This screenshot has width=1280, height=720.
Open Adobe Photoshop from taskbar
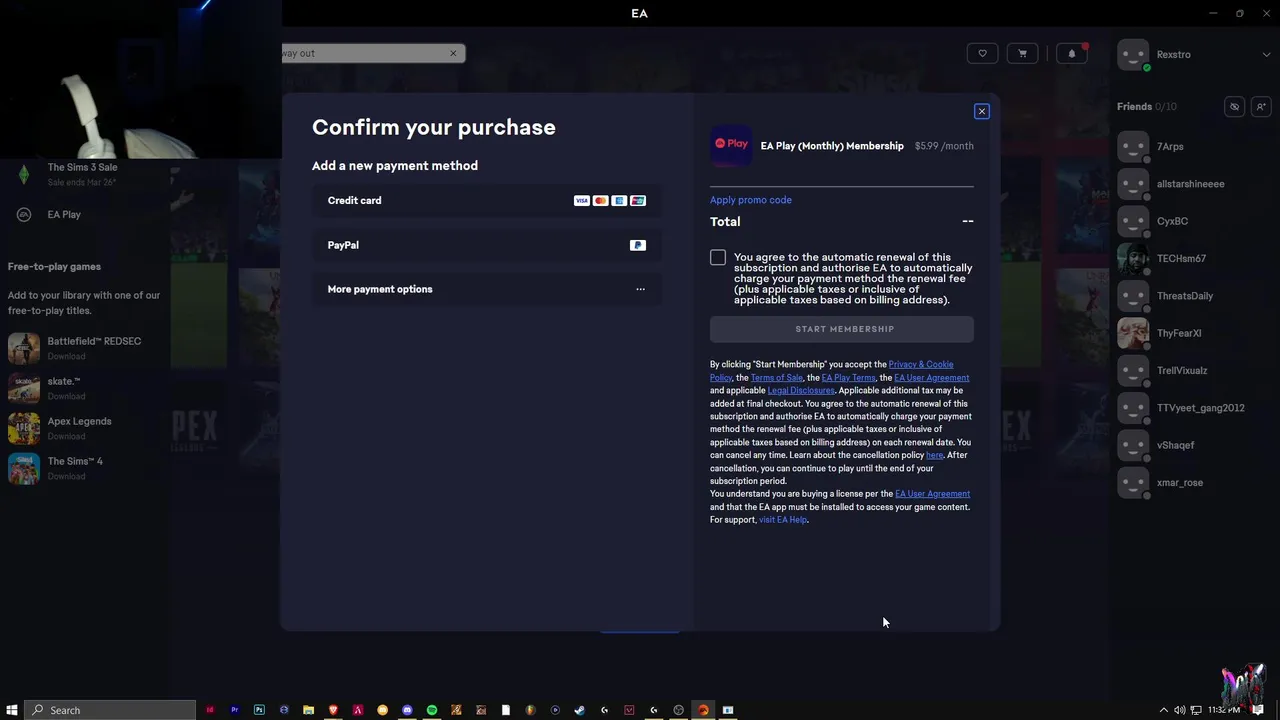pos(259,710)
